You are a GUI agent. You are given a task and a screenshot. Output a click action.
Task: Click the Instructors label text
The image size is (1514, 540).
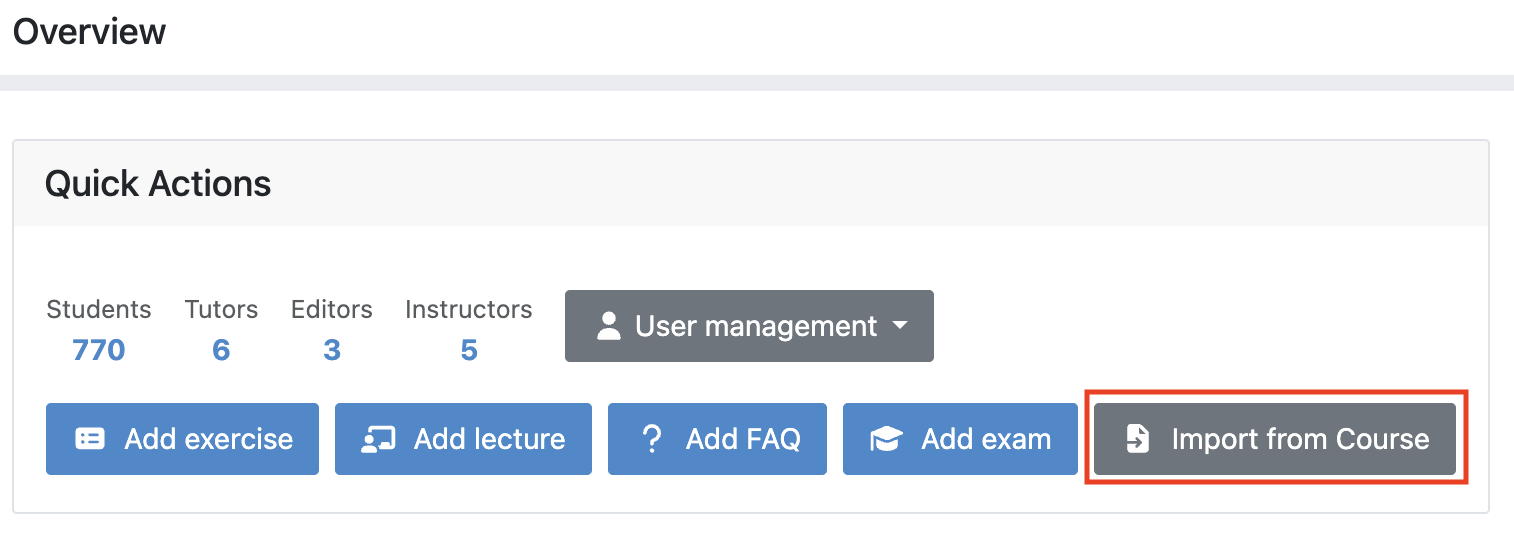469,310
